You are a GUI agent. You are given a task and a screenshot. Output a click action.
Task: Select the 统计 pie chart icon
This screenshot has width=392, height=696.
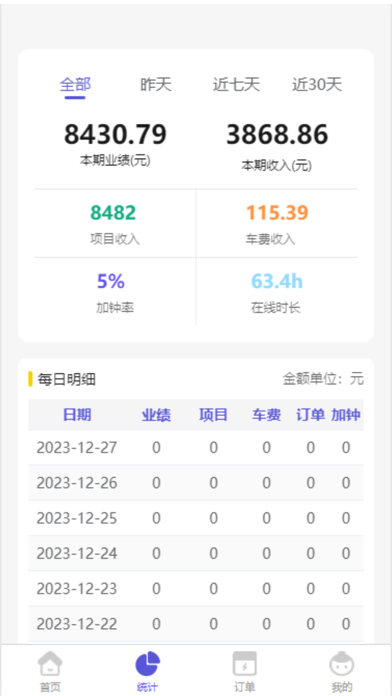click(x=147, y=664)
